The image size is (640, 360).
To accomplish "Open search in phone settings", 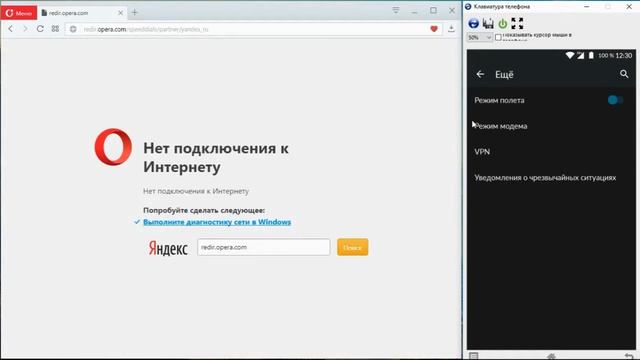I will [x=624, y=74].
